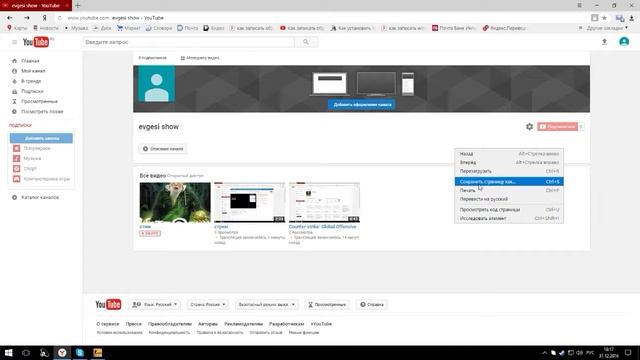Open the Почта bookmark
640x360 pixels.
187,28
